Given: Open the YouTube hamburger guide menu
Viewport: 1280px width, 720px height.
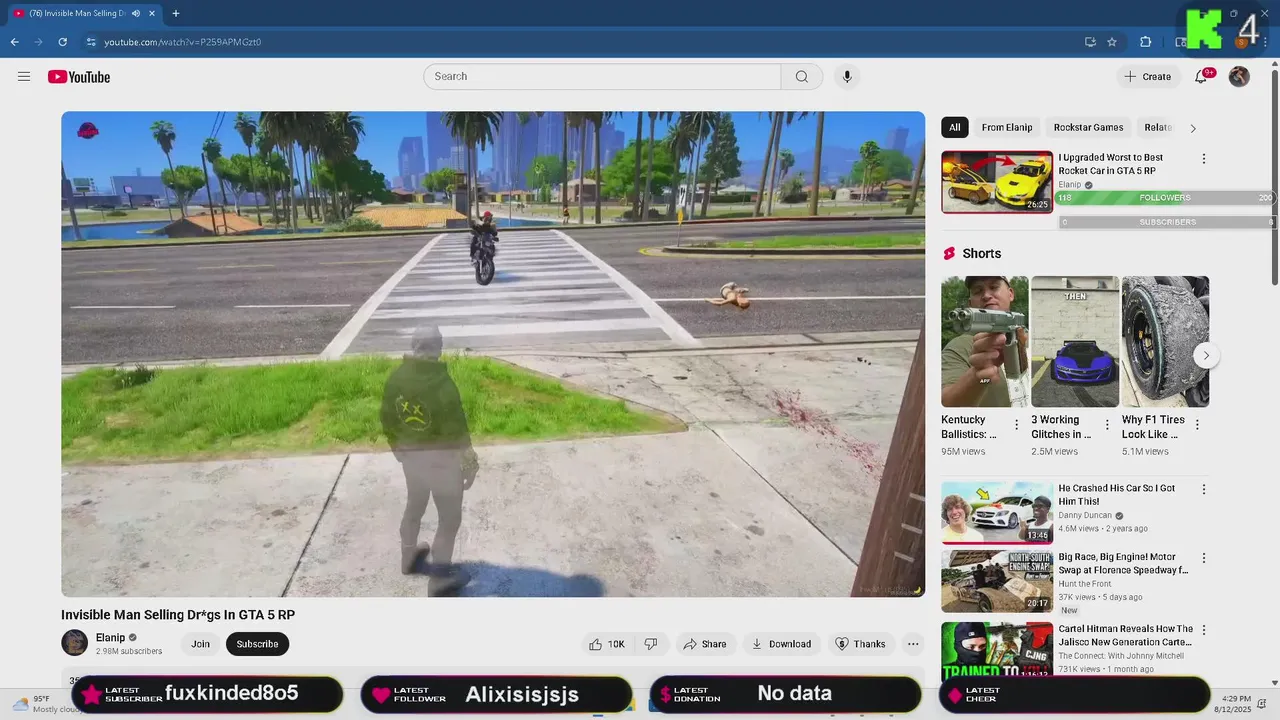Looking at the screenshot, I should click(x=24, y=77).
